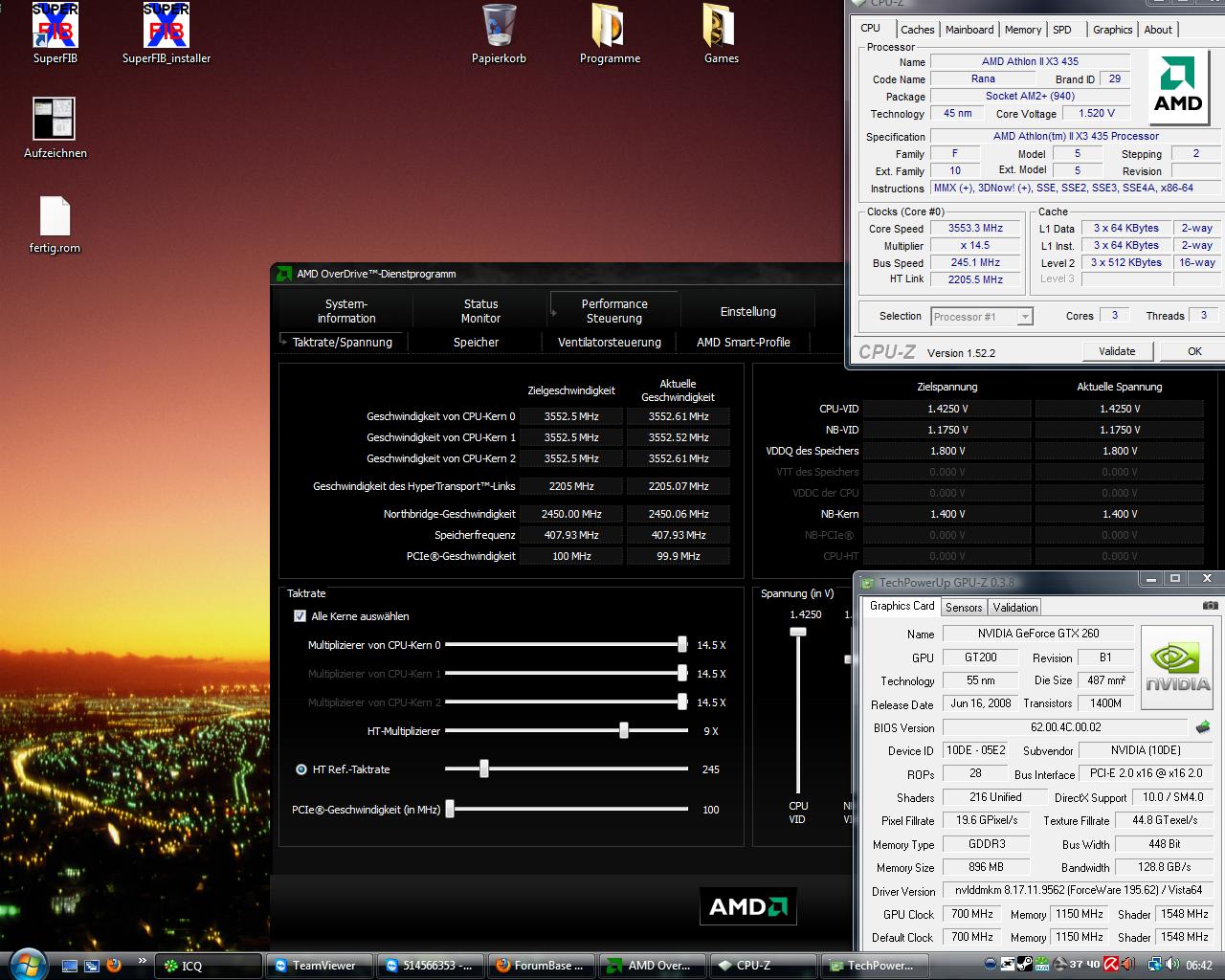Open the SPD tab in CPU-Z
This screenshot has width=1225, height=980.
(x=1062, y=30)
